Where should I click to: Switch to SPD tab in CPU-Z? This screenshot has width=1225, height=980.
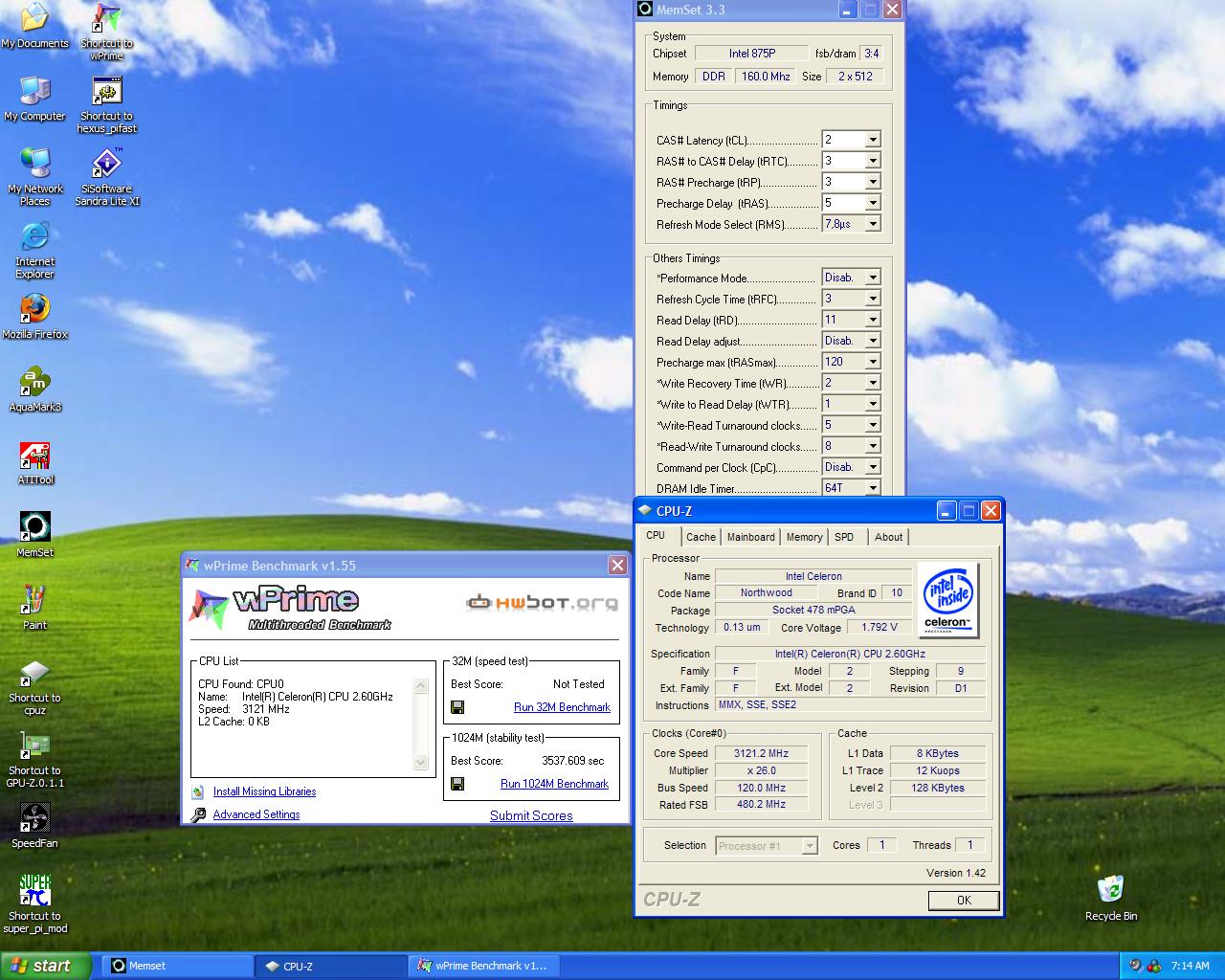pos(844,537)
